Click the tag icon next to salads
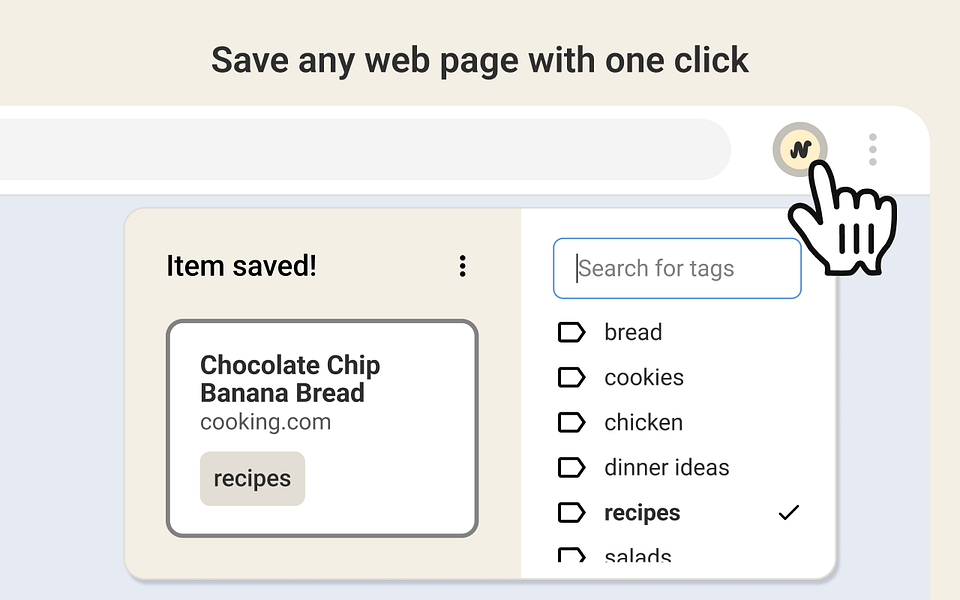Image resolution: width=960 pixels, height=600 pixels. (571, 556)
